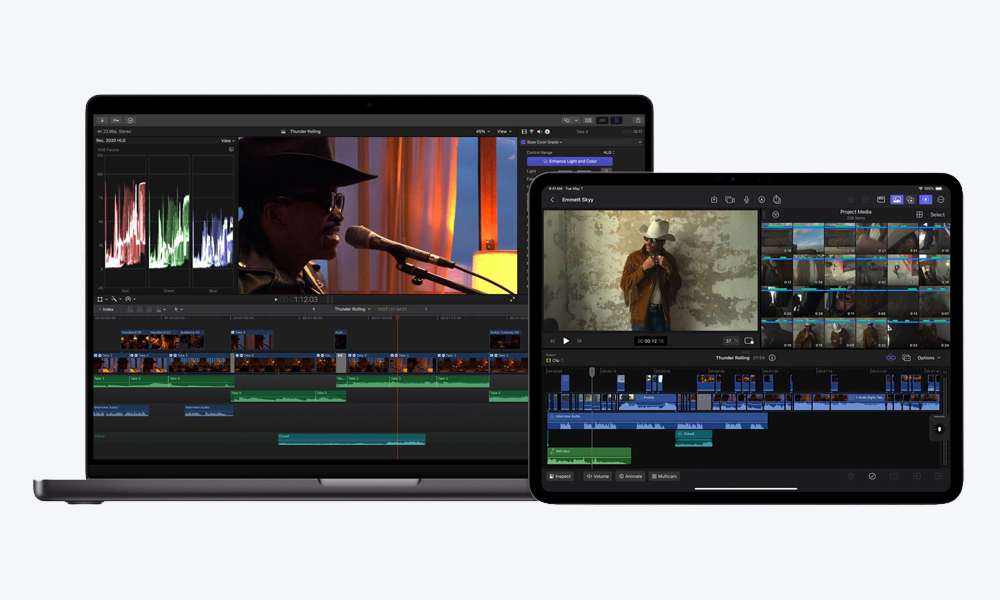Open the Options dropdown above the iPad timeline
Screen dimensions: 1000x600
point(926,357)
